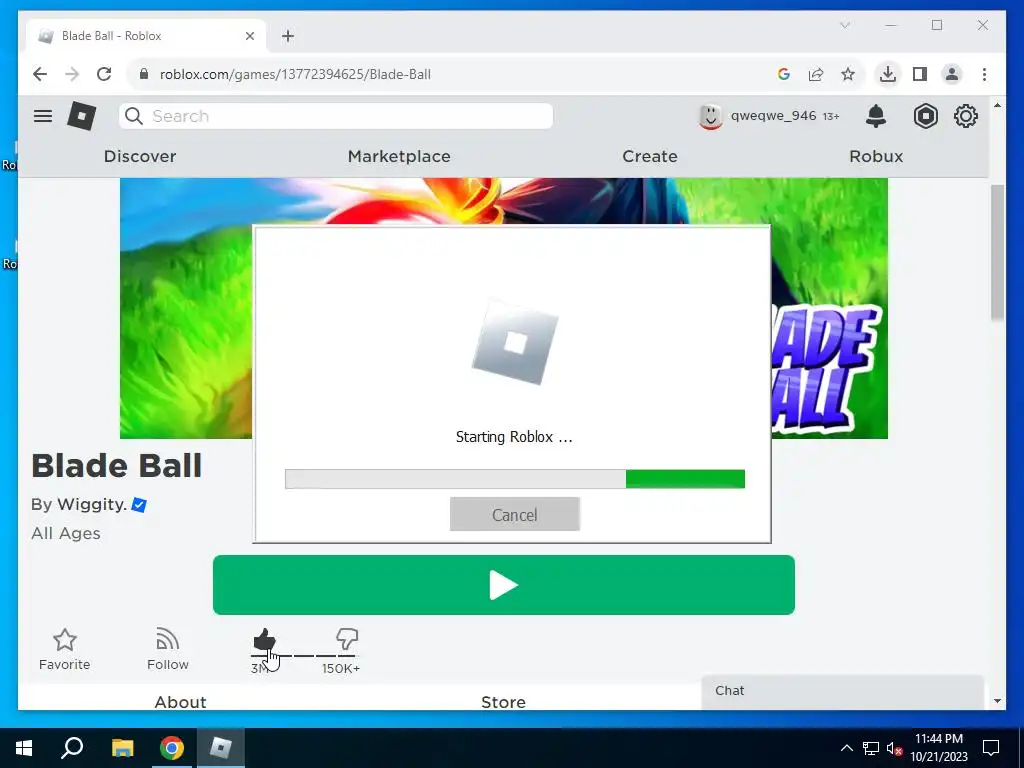
Task: Open a new browser tab
Action: 288,36
